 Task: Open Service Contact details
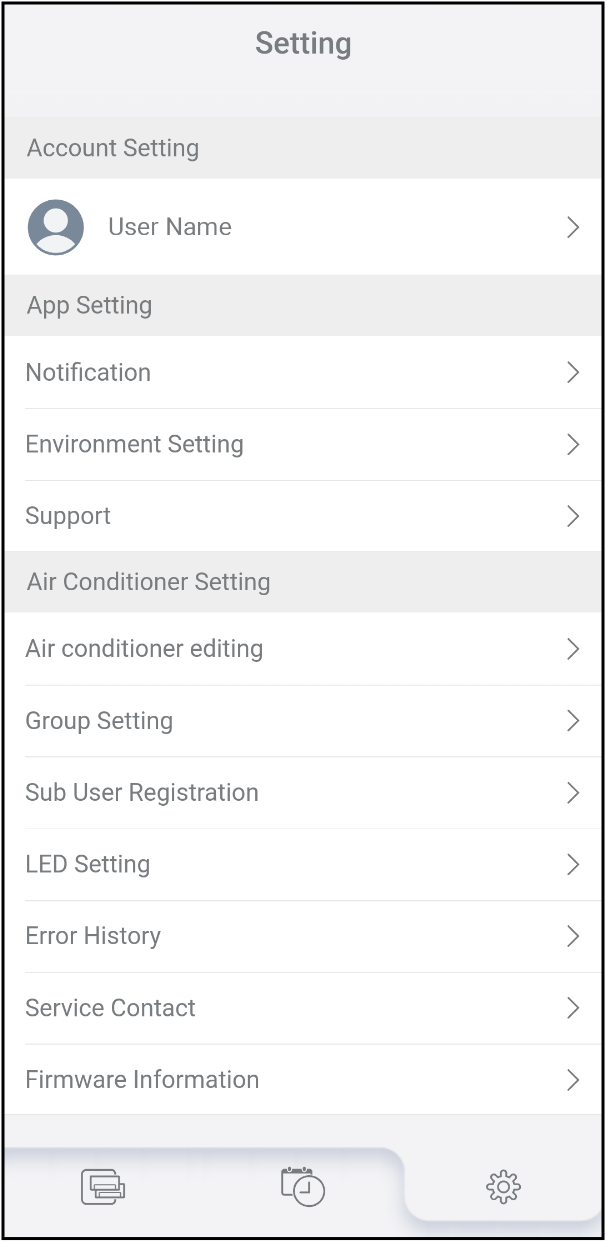click(110, 1009)
